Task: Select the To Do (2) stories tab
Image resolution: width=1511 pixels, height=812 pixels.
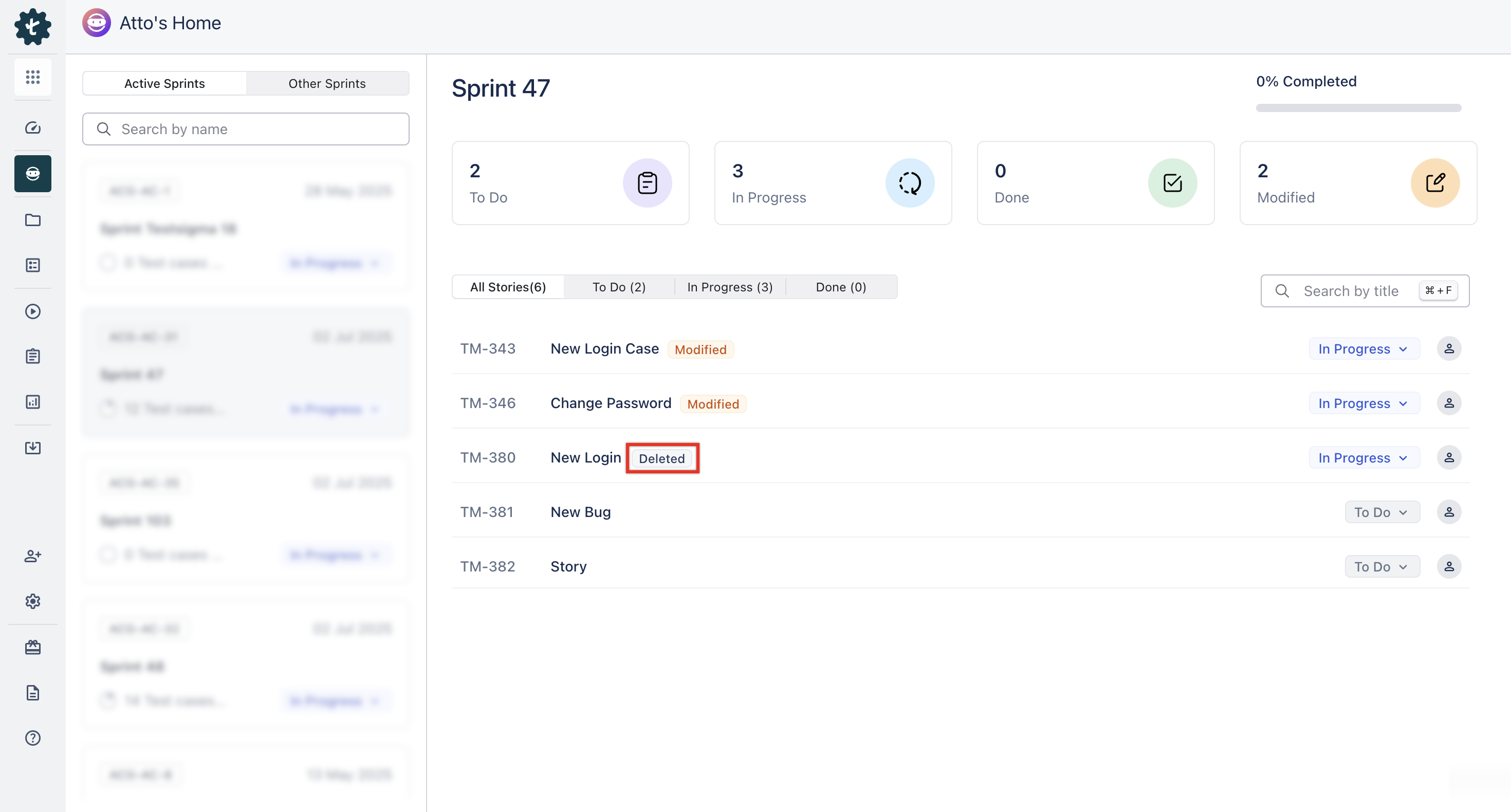Action: click(x=619, y=287)
